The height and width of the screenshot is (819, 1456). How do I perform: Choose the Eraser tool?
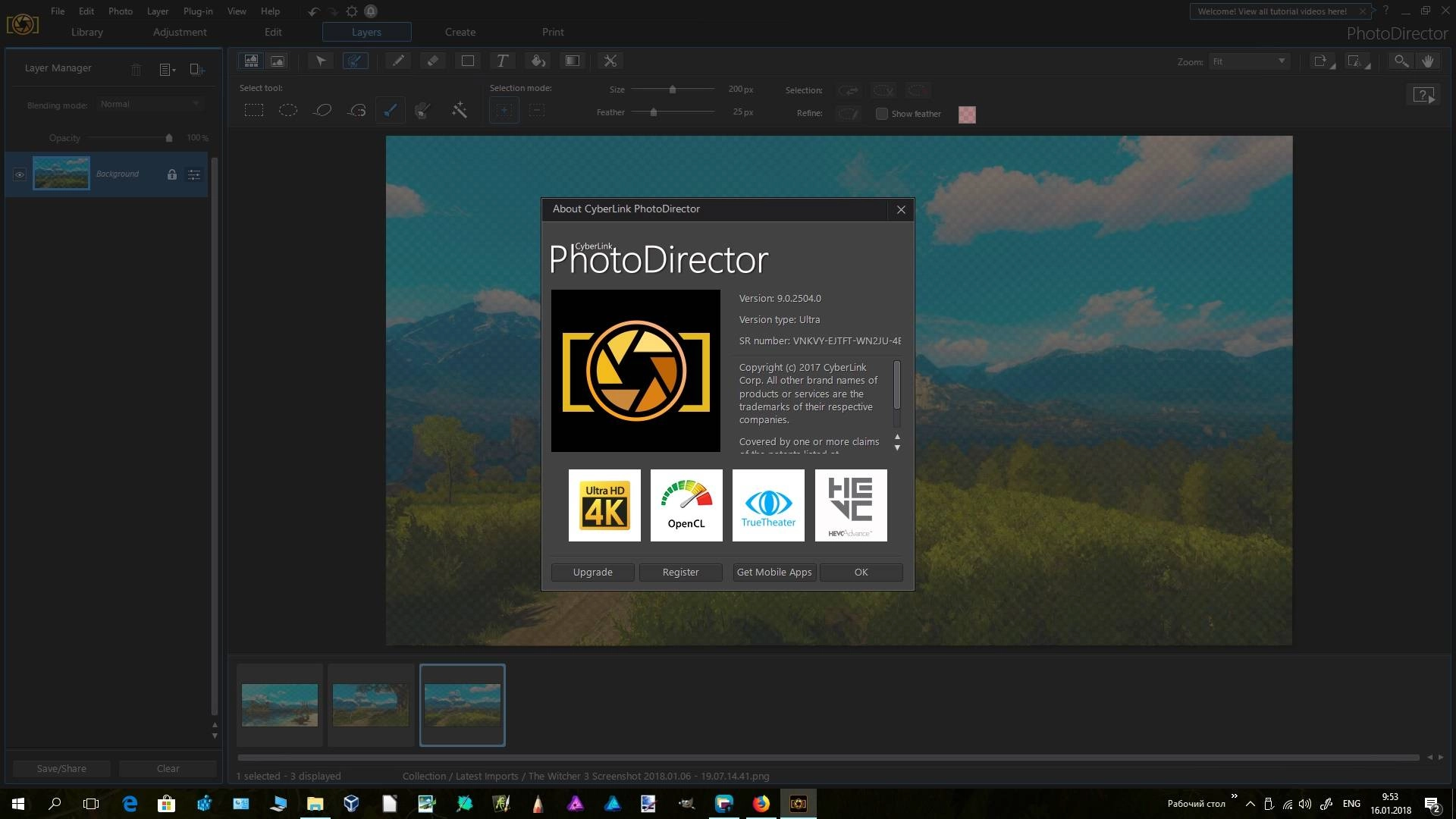pos(433,61)
